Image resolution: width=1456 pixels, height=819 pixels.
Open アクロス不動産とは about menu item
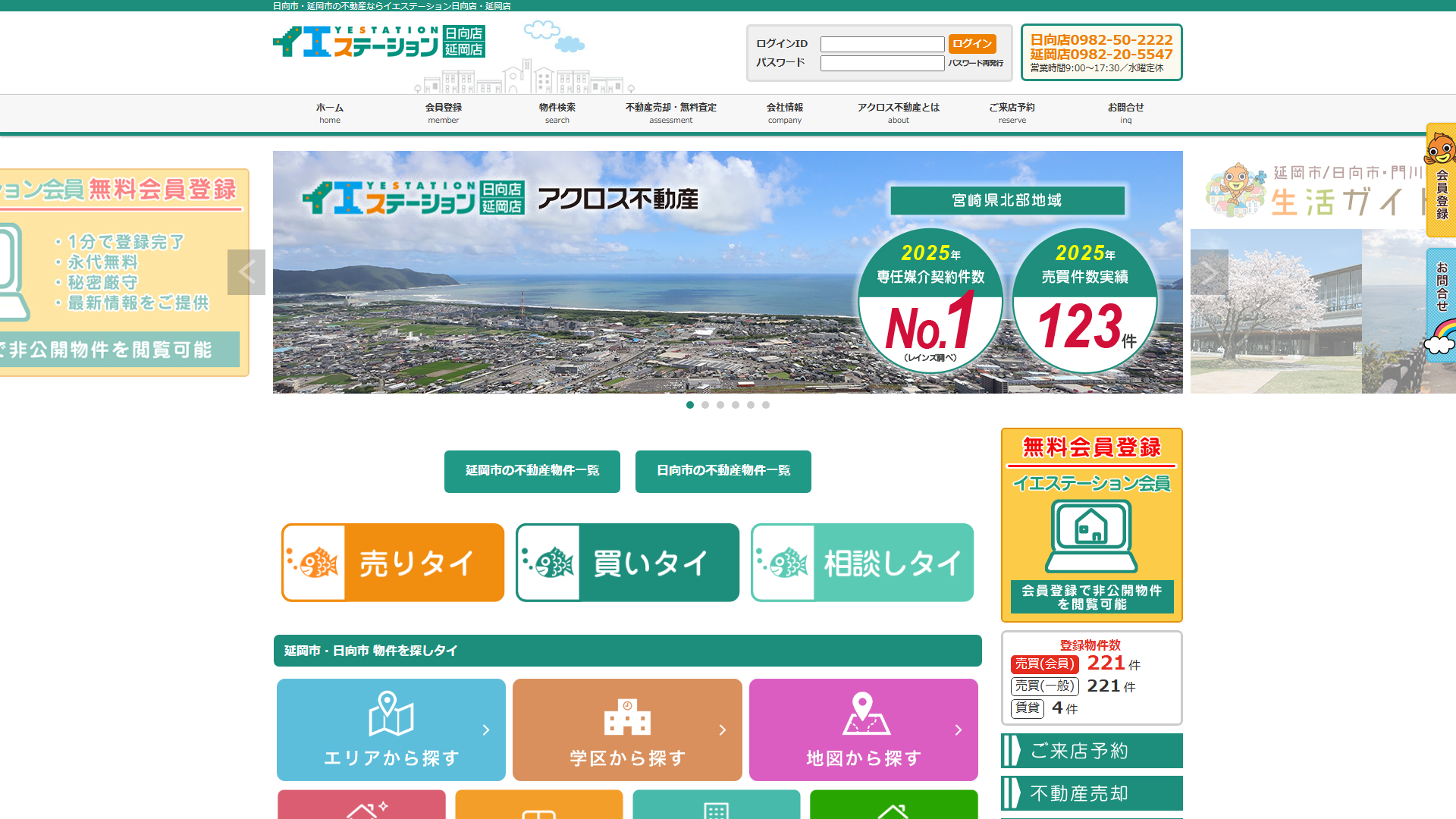point(899,113)
